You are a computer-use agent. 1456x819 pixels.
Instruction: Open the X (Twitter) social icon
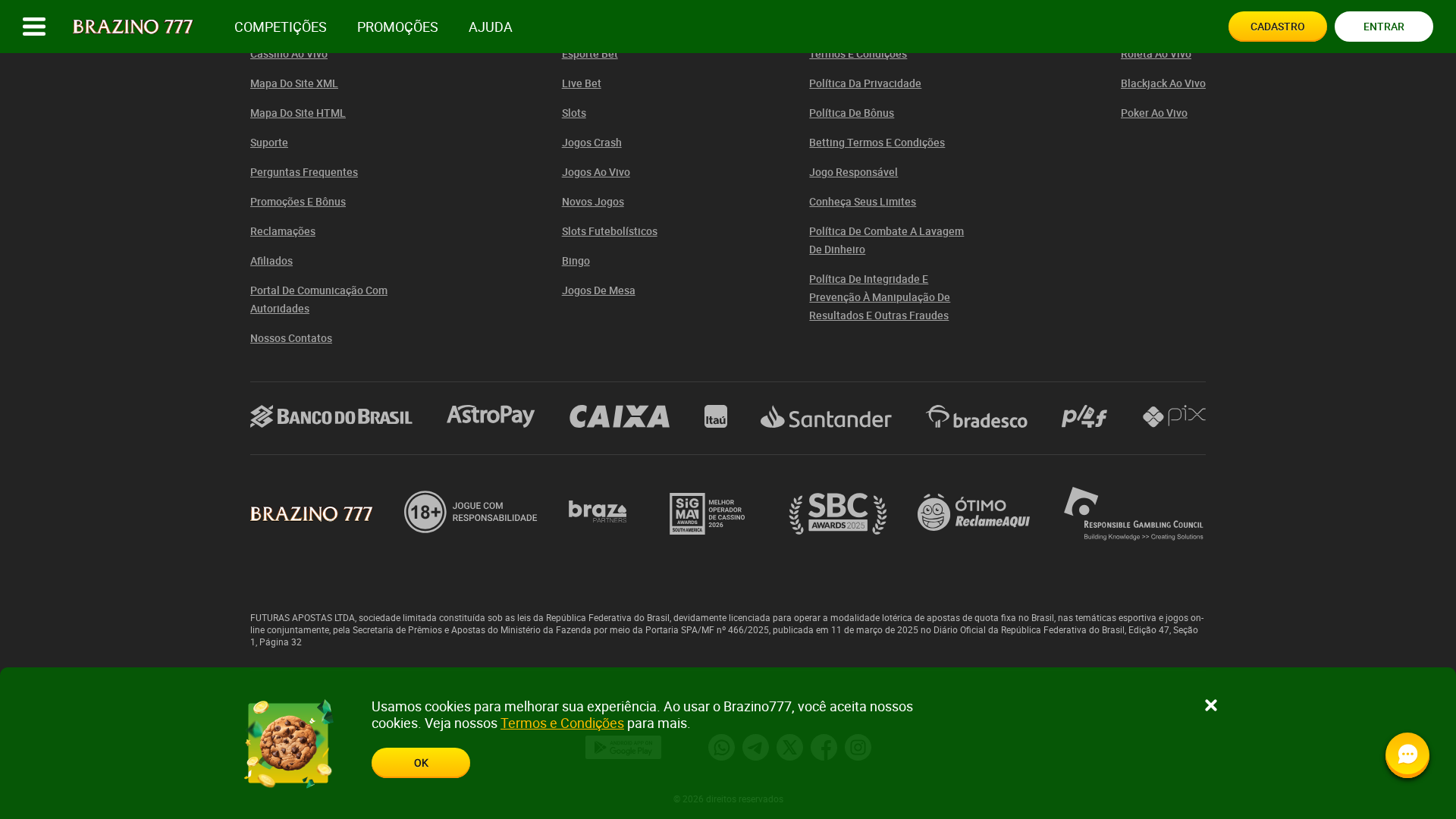click(789, 748)
